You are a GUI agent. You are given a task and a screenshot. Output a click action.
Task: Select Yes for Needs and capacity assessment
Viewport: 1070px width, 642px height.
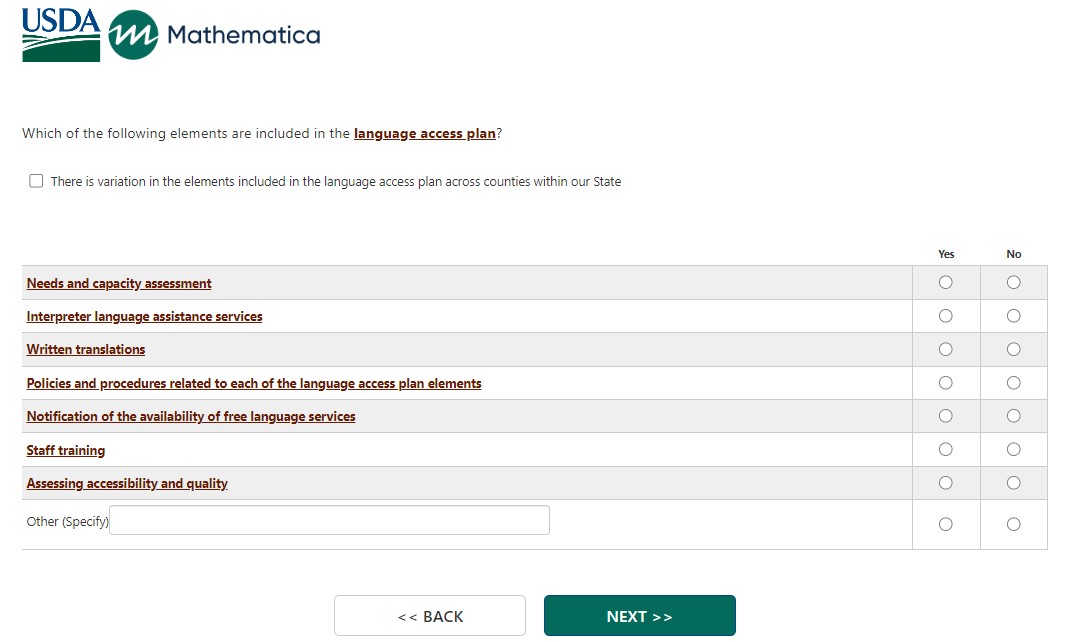(x=946, y=283)
